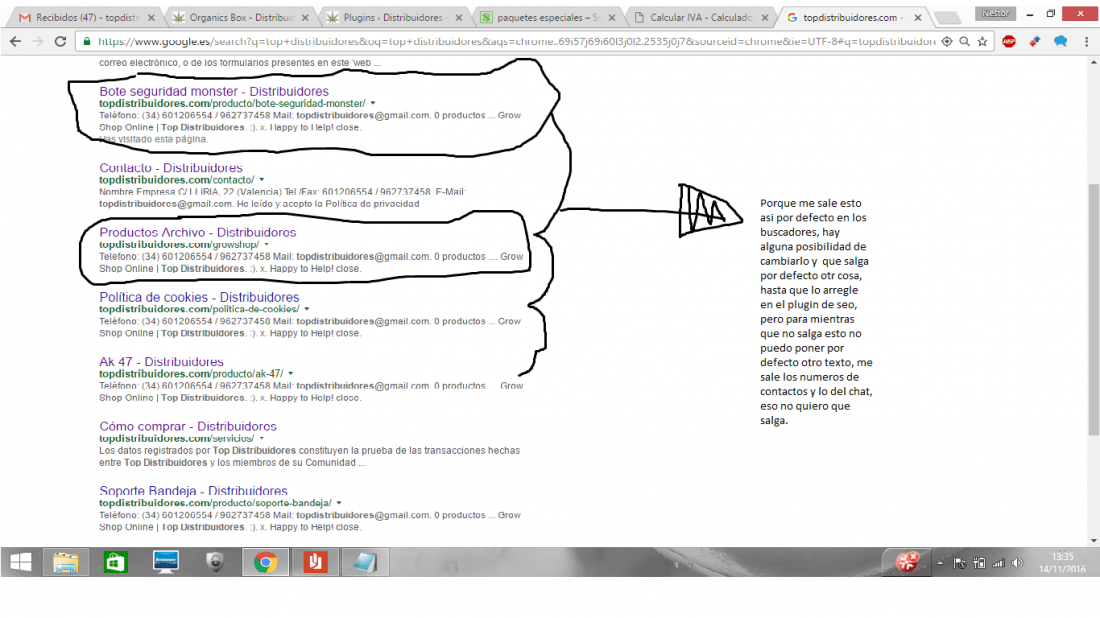Open the Action Center flag tray icon
1100x618 pixels.
click(x=960, y=563)
